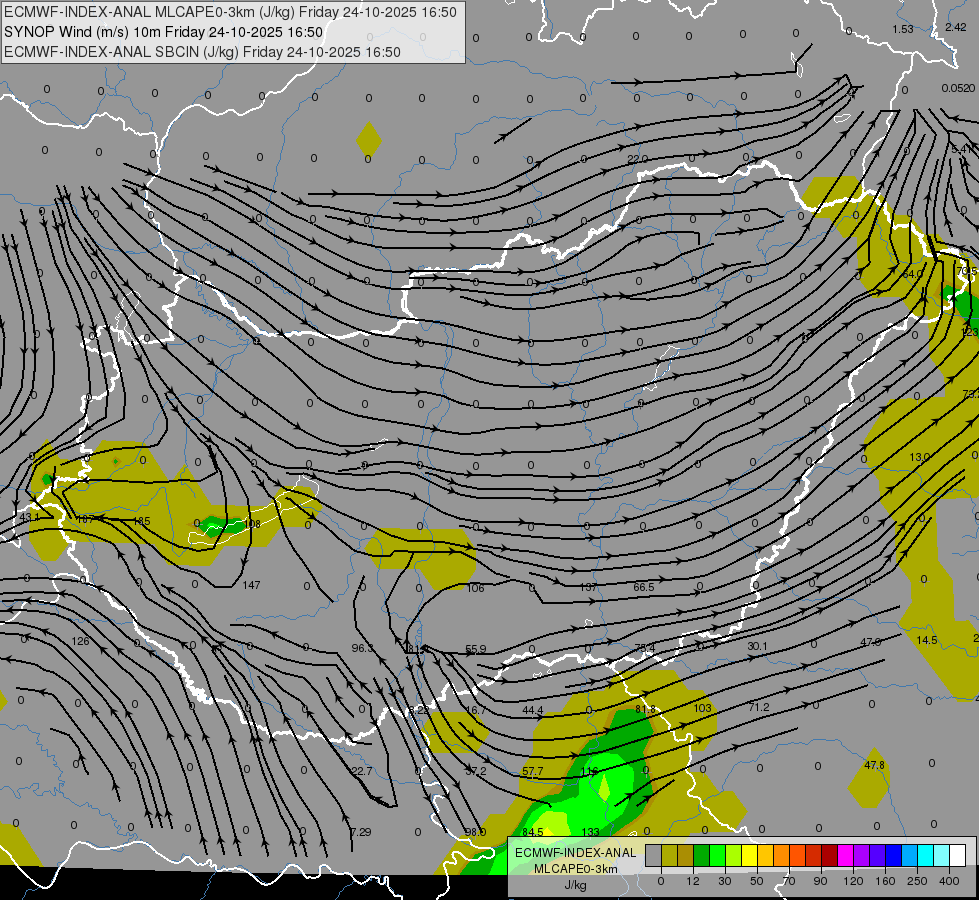Click the map value 16.7
The width and height of the screenshot is (979, 900).
475,710
